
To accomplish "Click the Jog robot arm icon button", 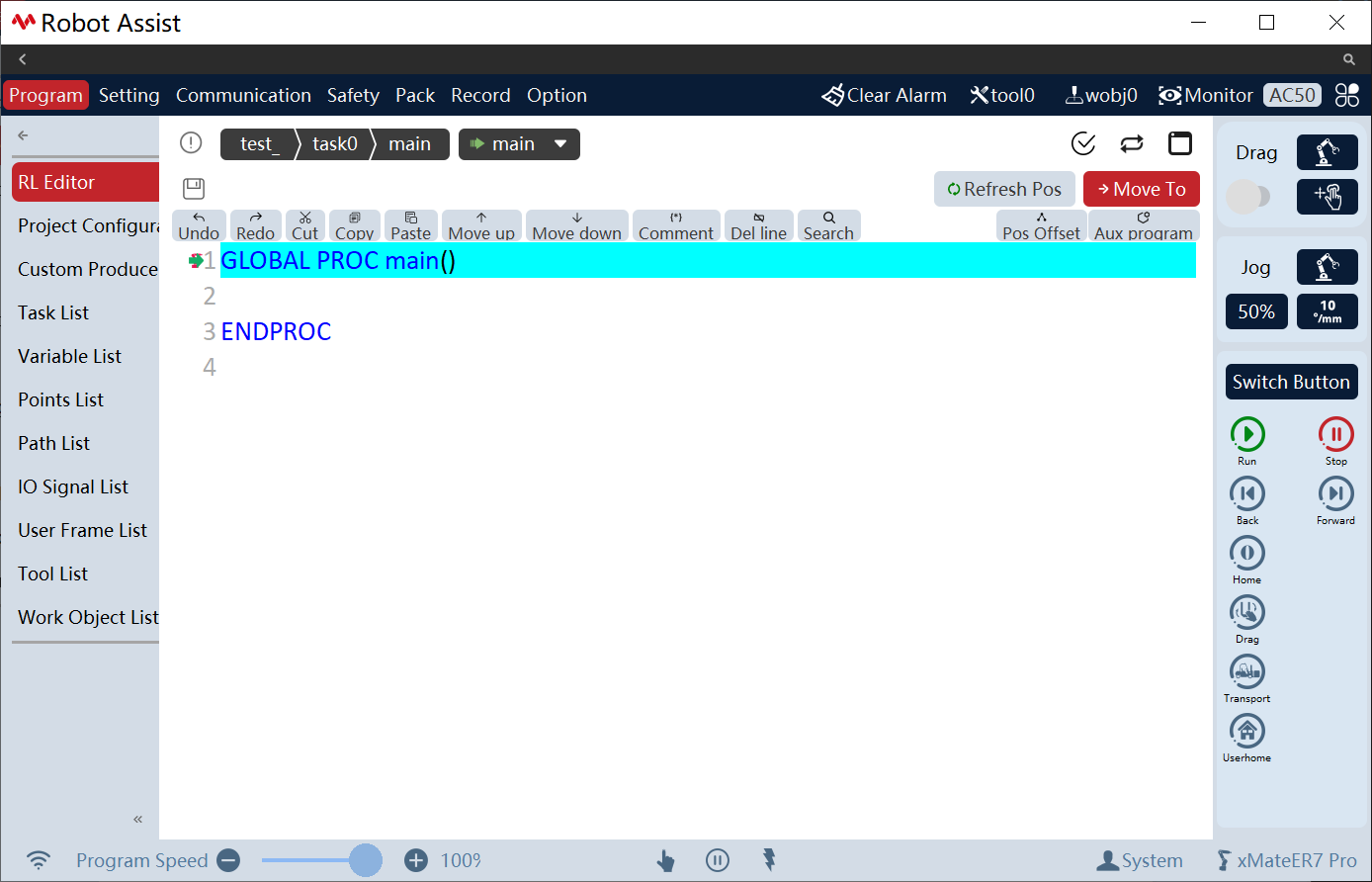I will tap(1328, 267).
